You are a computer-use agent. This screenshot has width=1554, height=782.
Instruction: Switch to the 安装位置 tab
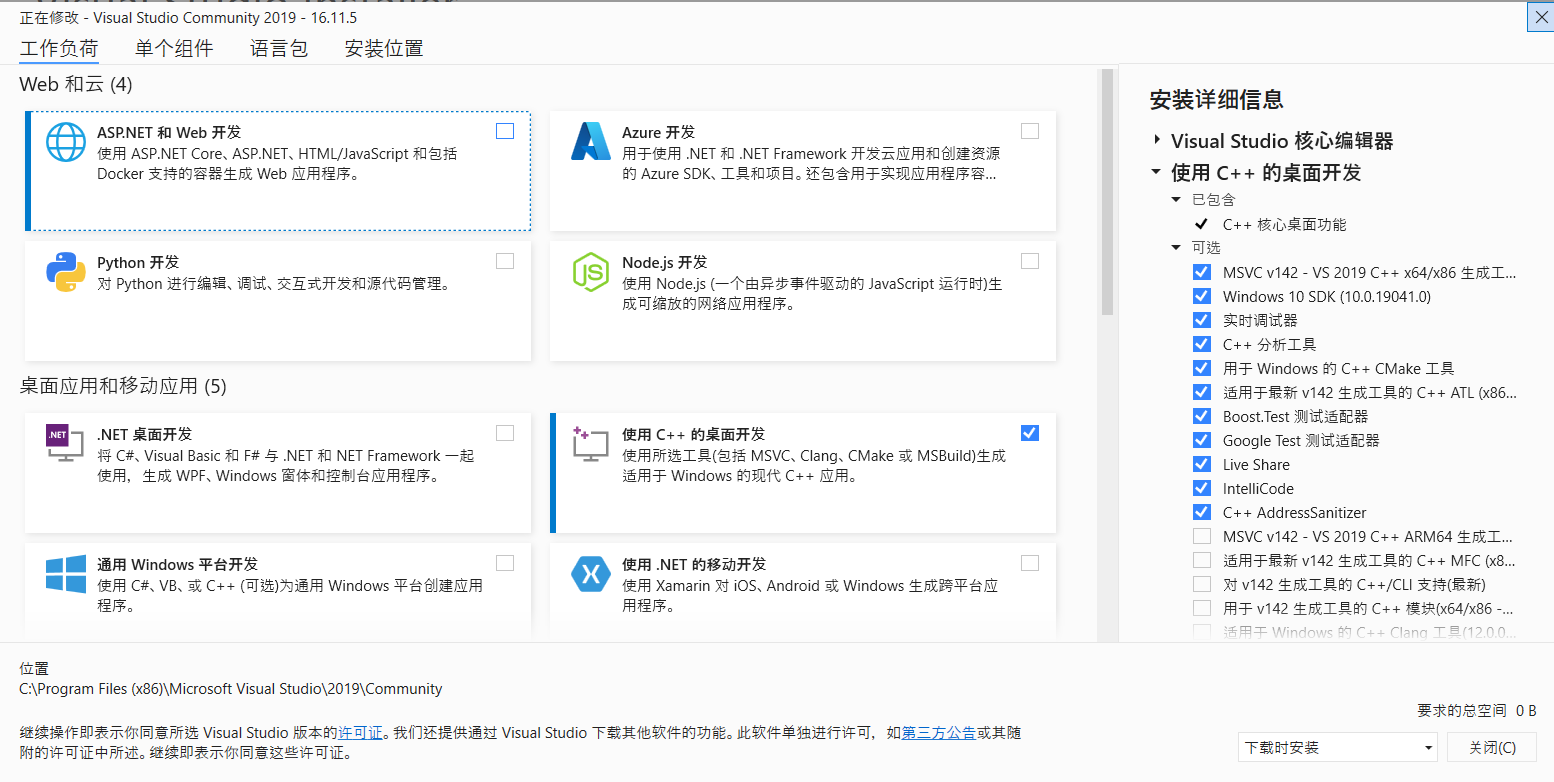[x=384, y=48]
